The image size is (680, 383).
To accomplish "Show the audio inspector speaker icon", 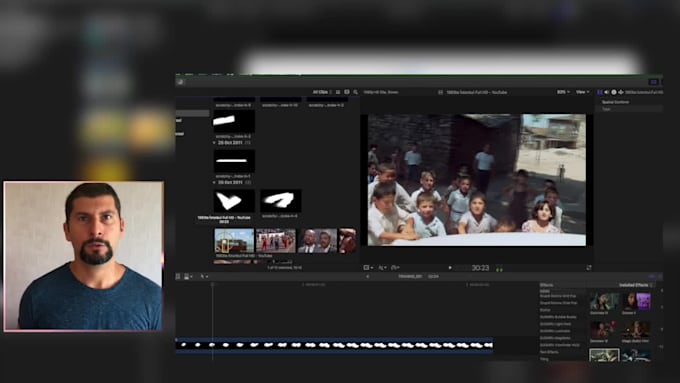I will click(607, 92).
